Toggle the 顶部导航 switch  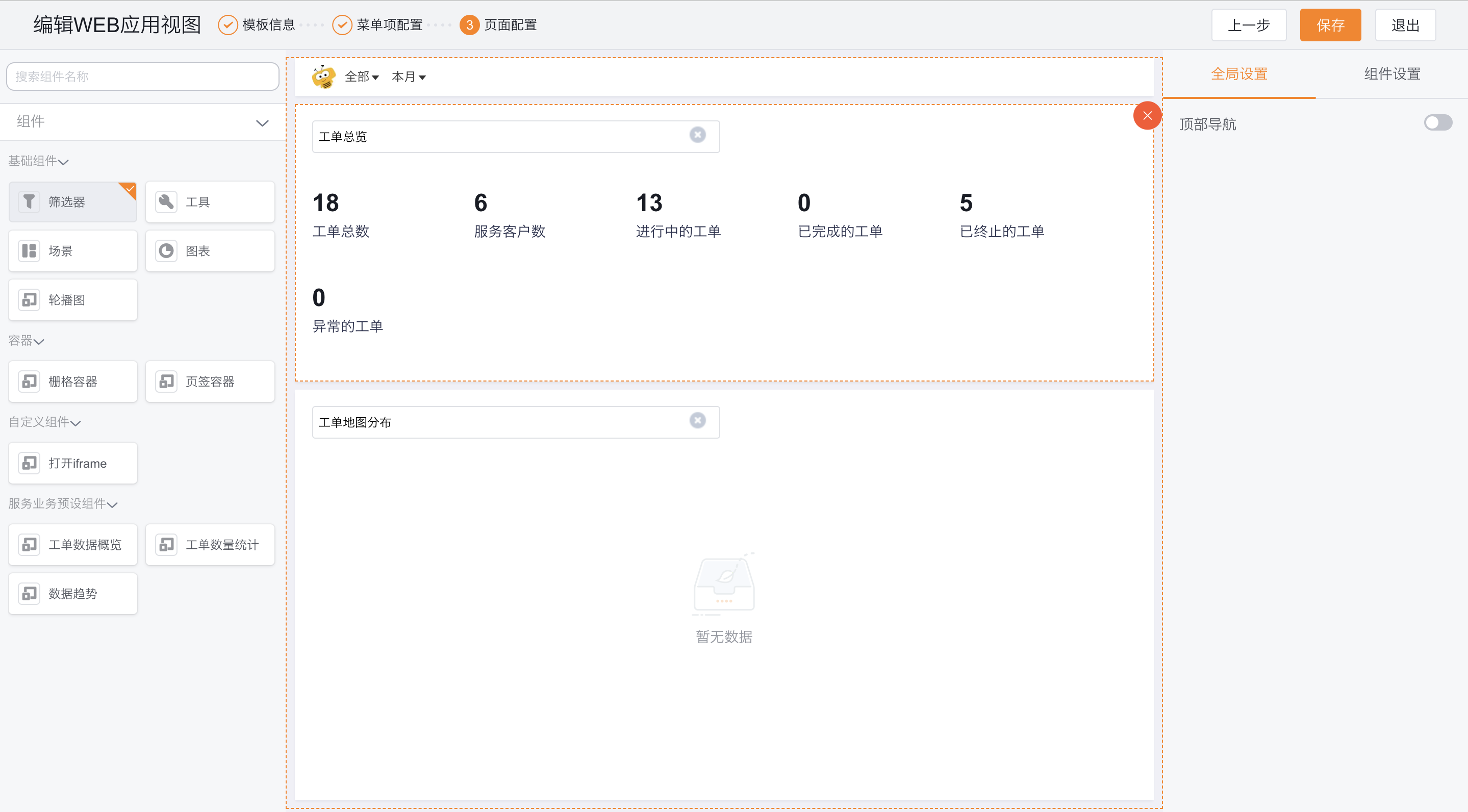[1438, 123]
